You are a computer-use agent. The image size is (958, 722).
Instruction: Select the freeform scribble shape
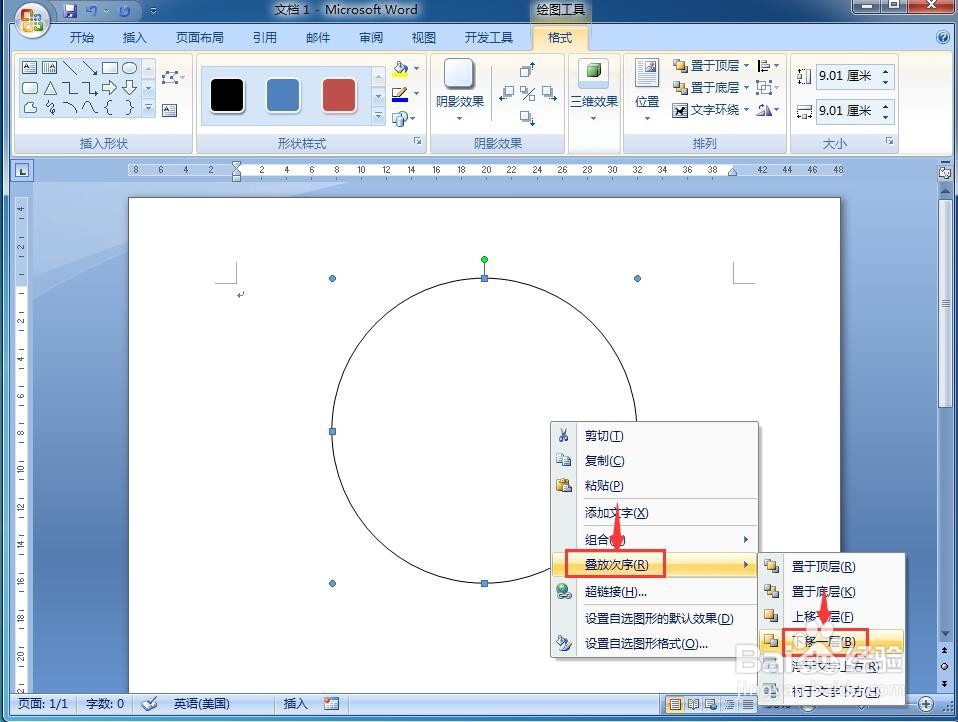(x=50, y=108)
